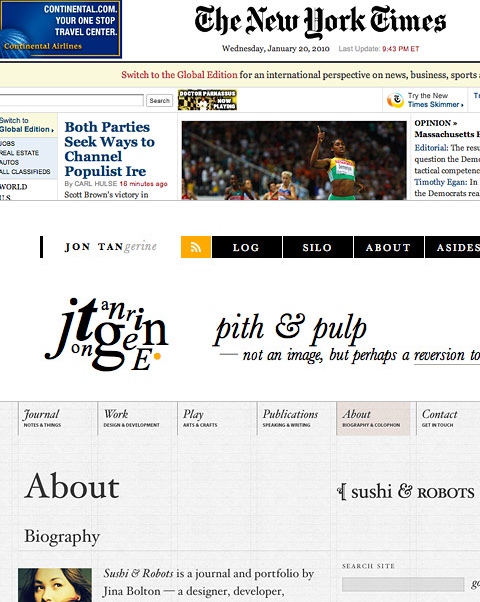The image size is (480, 602).
Task: Click the orange RSS feed icon
Action: pos(196,247)
